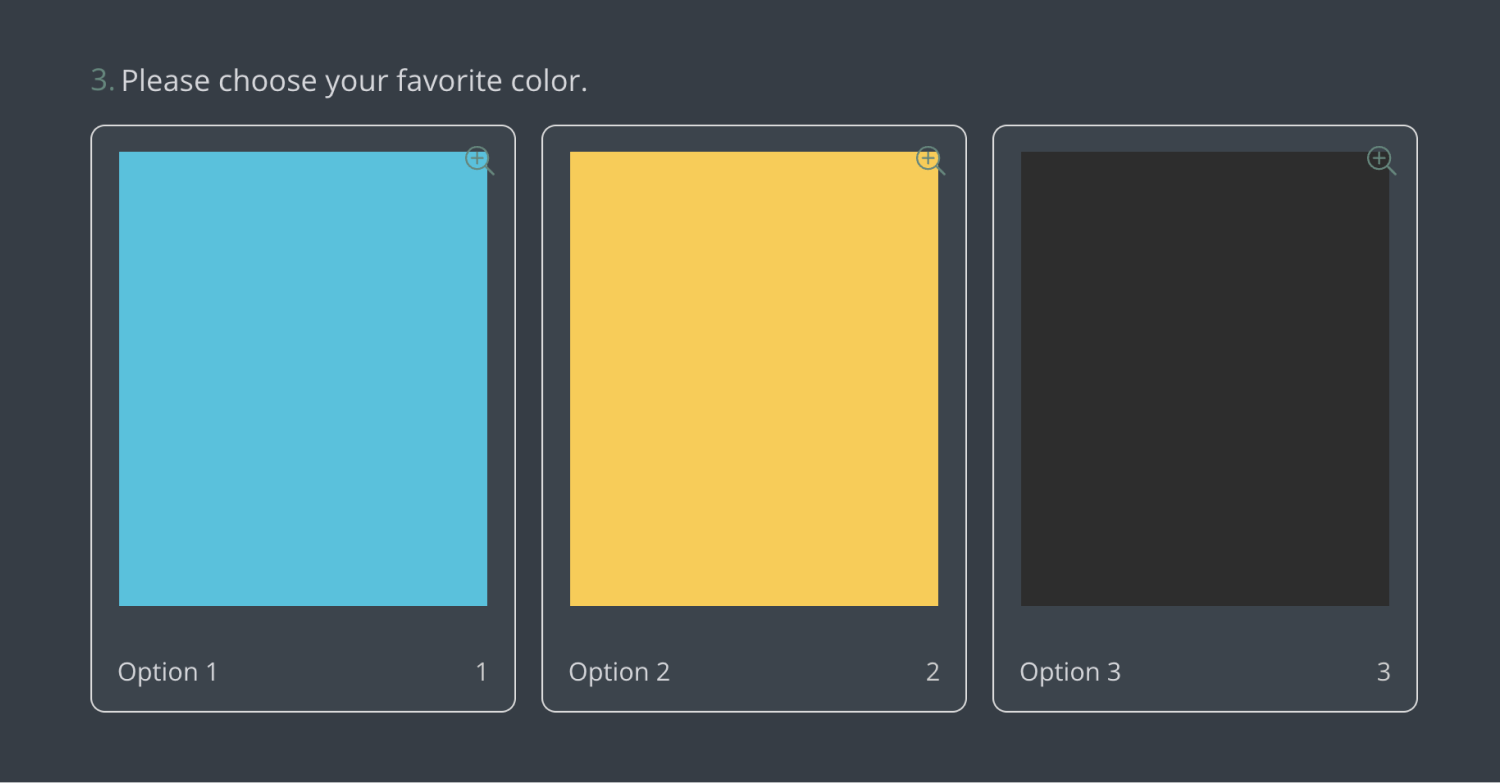Image resolution: width=1500 pixels, height=783 pixels.
Task: Click the key hint "2" in second card
Action: (x=932, y=672)
